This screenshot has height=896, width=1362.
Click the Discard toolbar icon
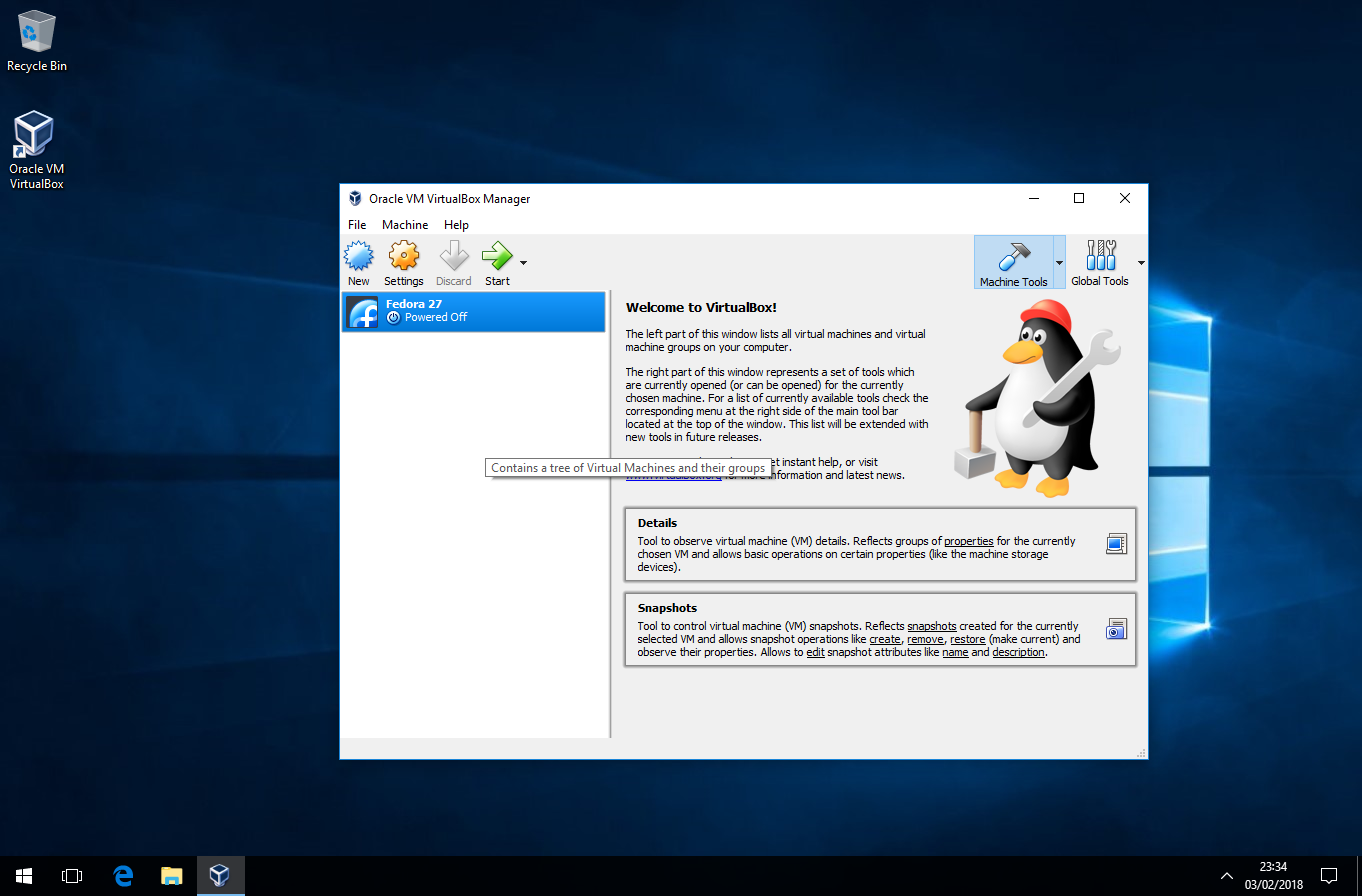click(454, 257)
